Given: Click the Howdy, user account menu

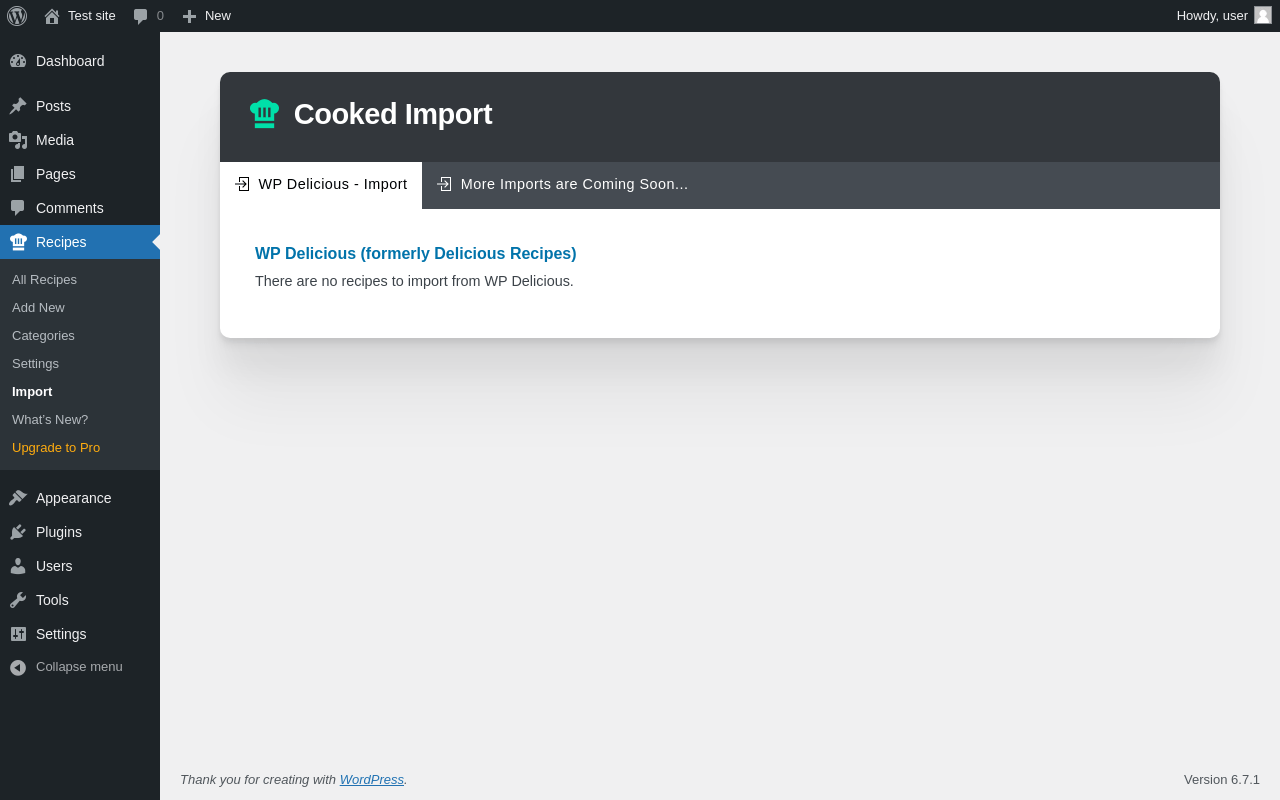Looking at the screenshot, I should pyautogui.click(x=1211, y=16).
